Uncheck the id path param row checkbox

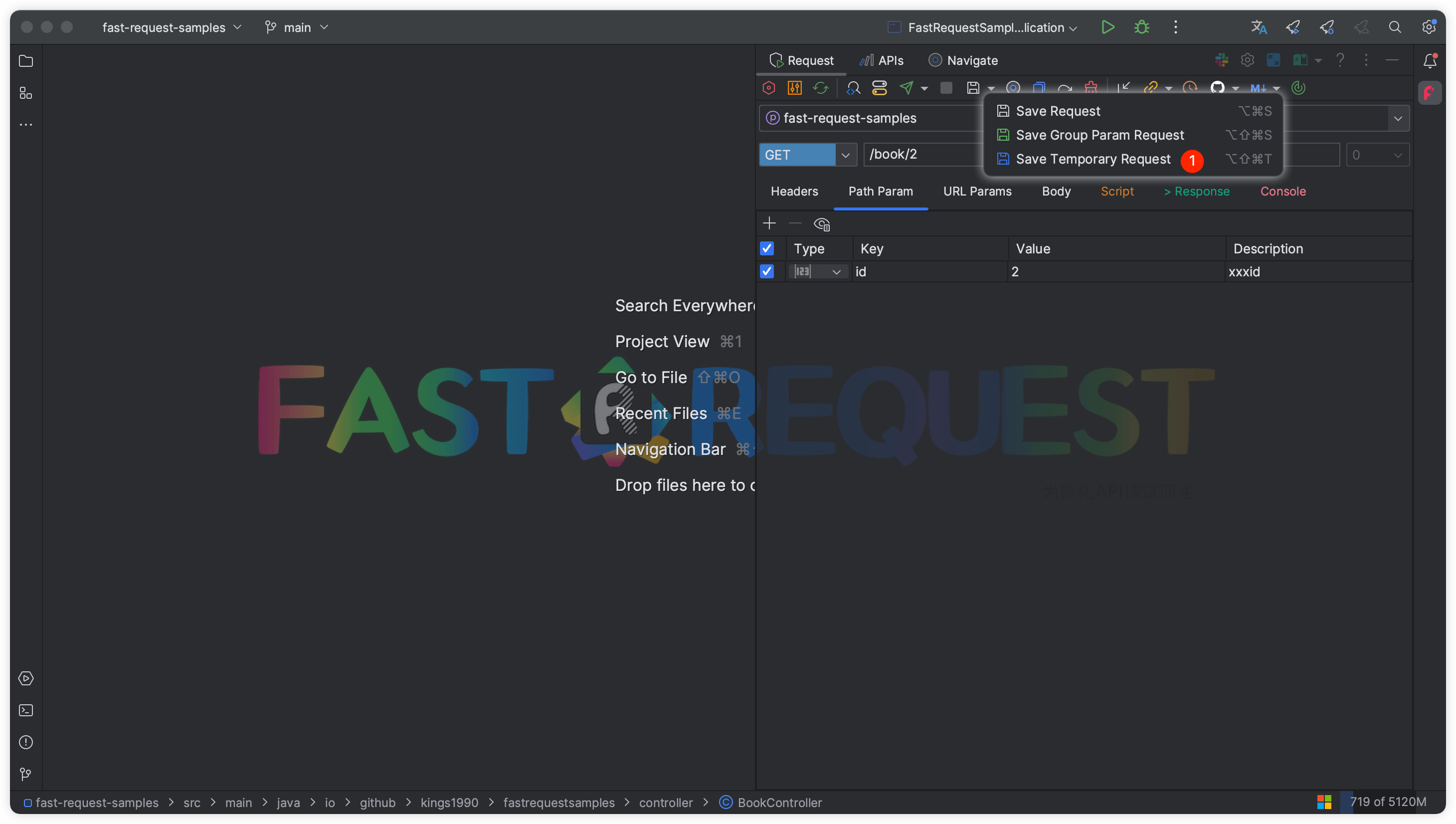point(766,272)
